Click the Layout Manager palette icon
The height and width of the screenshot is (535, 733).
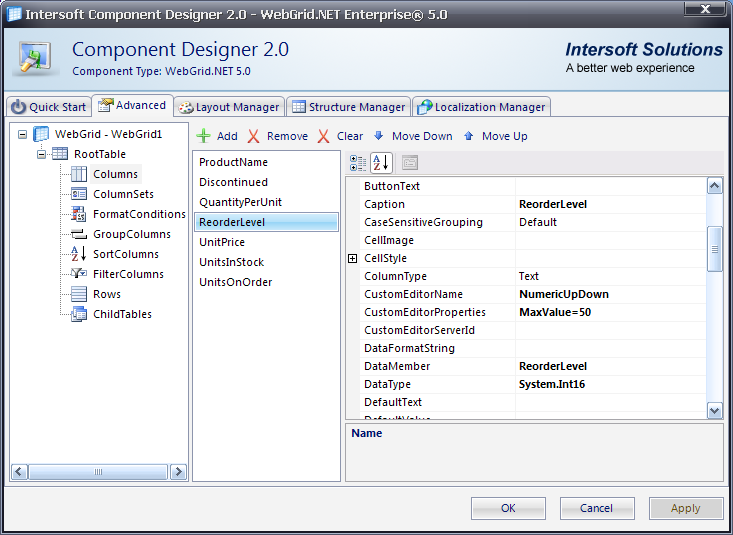[186, 107]
